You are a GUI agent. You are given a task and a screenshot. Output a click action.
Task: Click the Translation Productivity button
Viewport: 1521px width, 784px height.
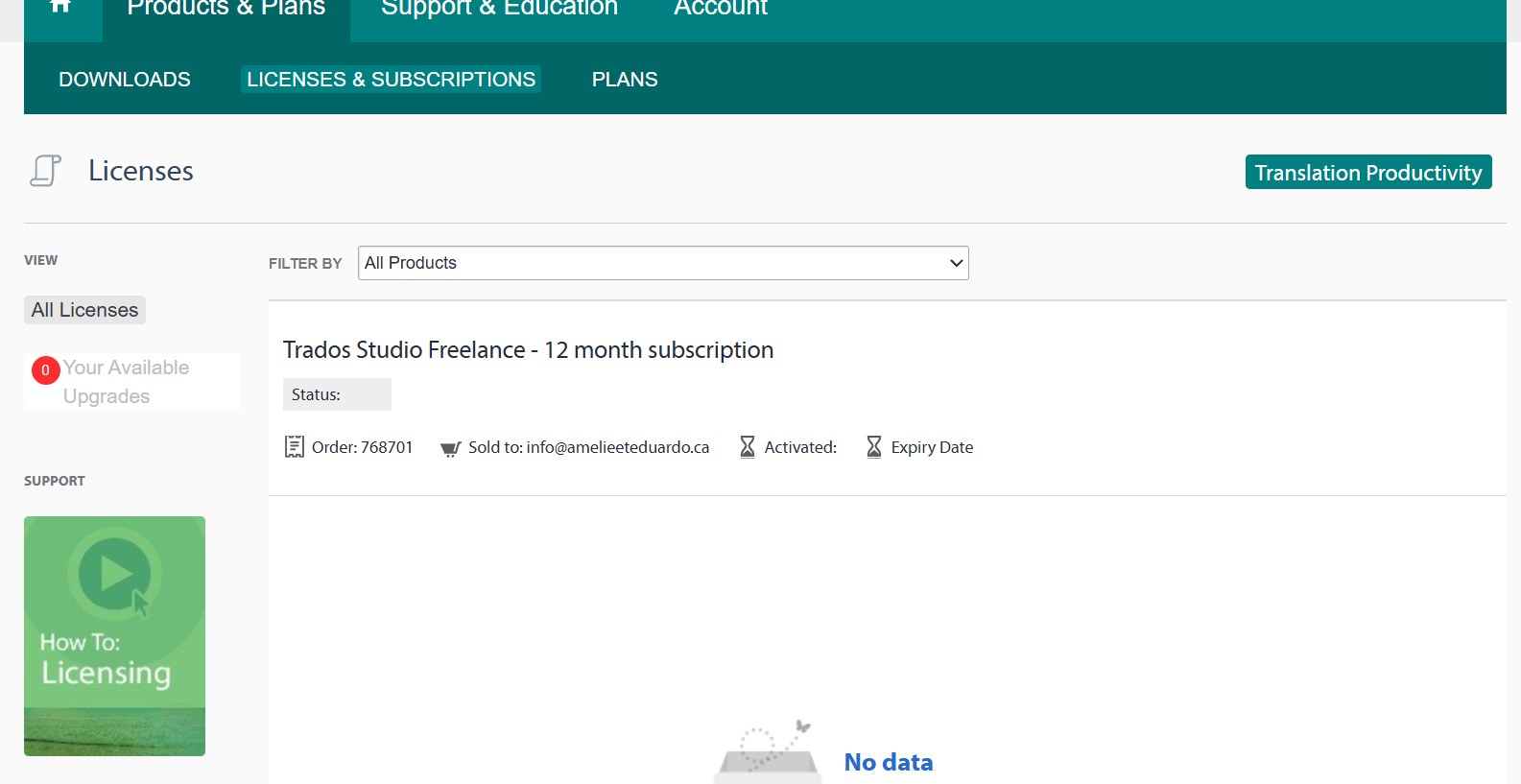point(1368,172)
